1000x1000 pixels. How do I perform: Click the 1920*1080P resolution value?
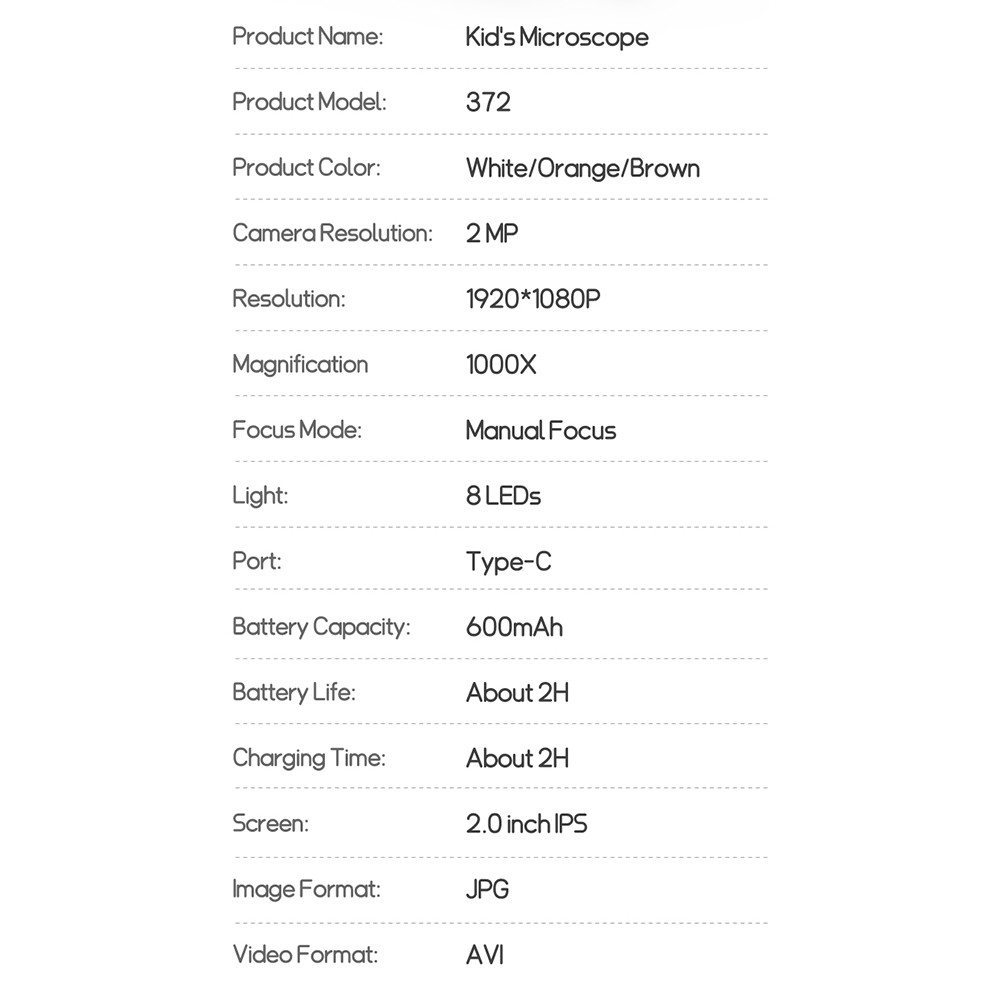tap(533, 299)
